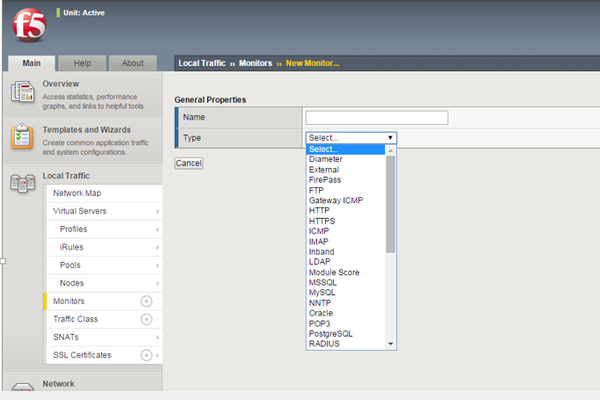Click the plus icon next to Monitors
The width and height of the screenshot is (600, 400).
point(146,301)
